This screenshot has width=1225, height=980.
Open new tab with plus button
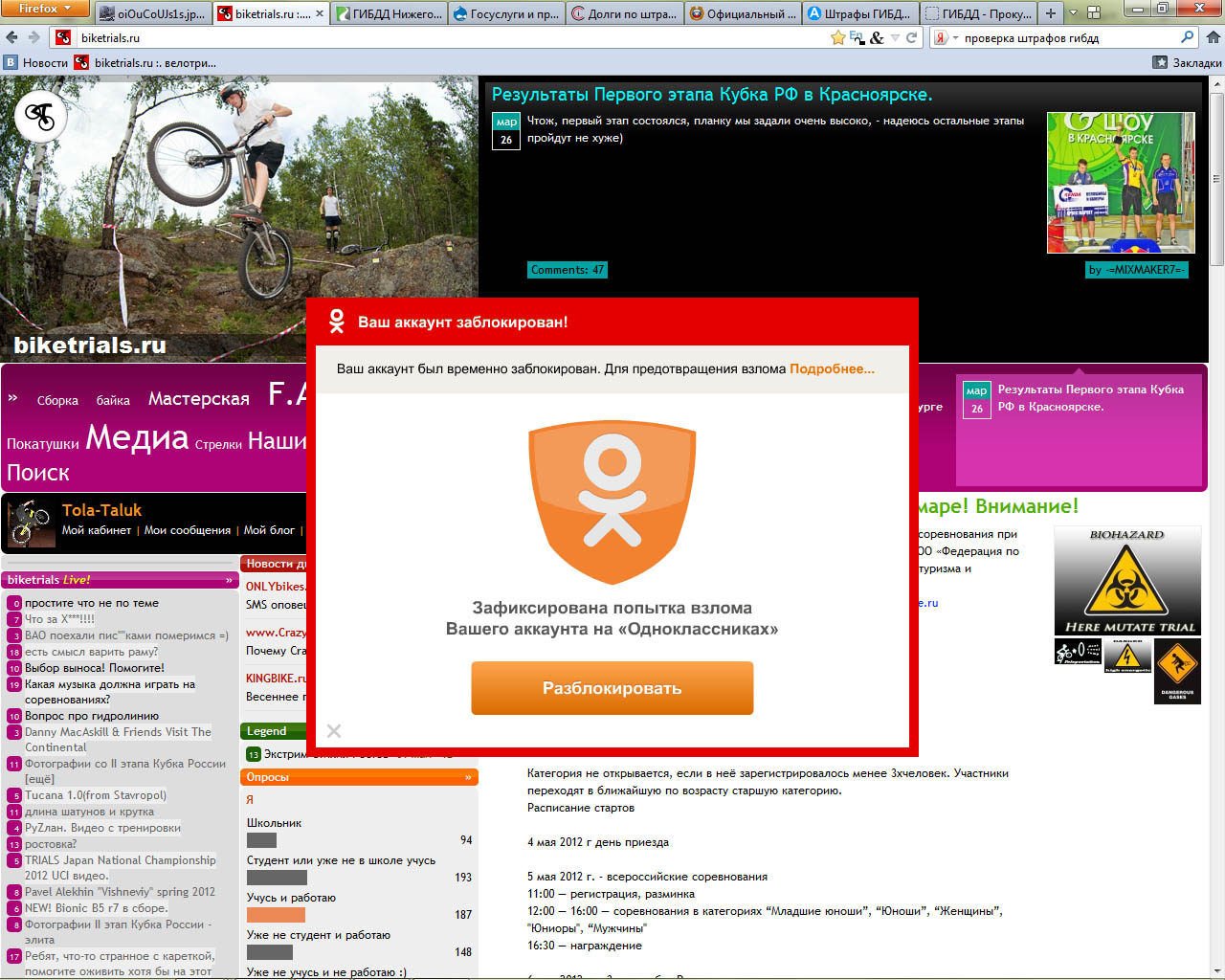pos(1051,13)
